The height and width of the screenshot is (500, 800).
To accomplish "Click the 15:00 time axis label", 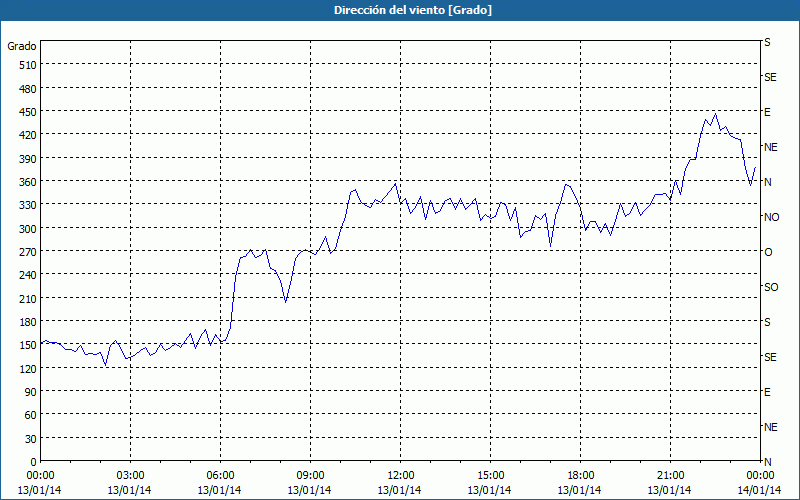I will click(490, 476).
